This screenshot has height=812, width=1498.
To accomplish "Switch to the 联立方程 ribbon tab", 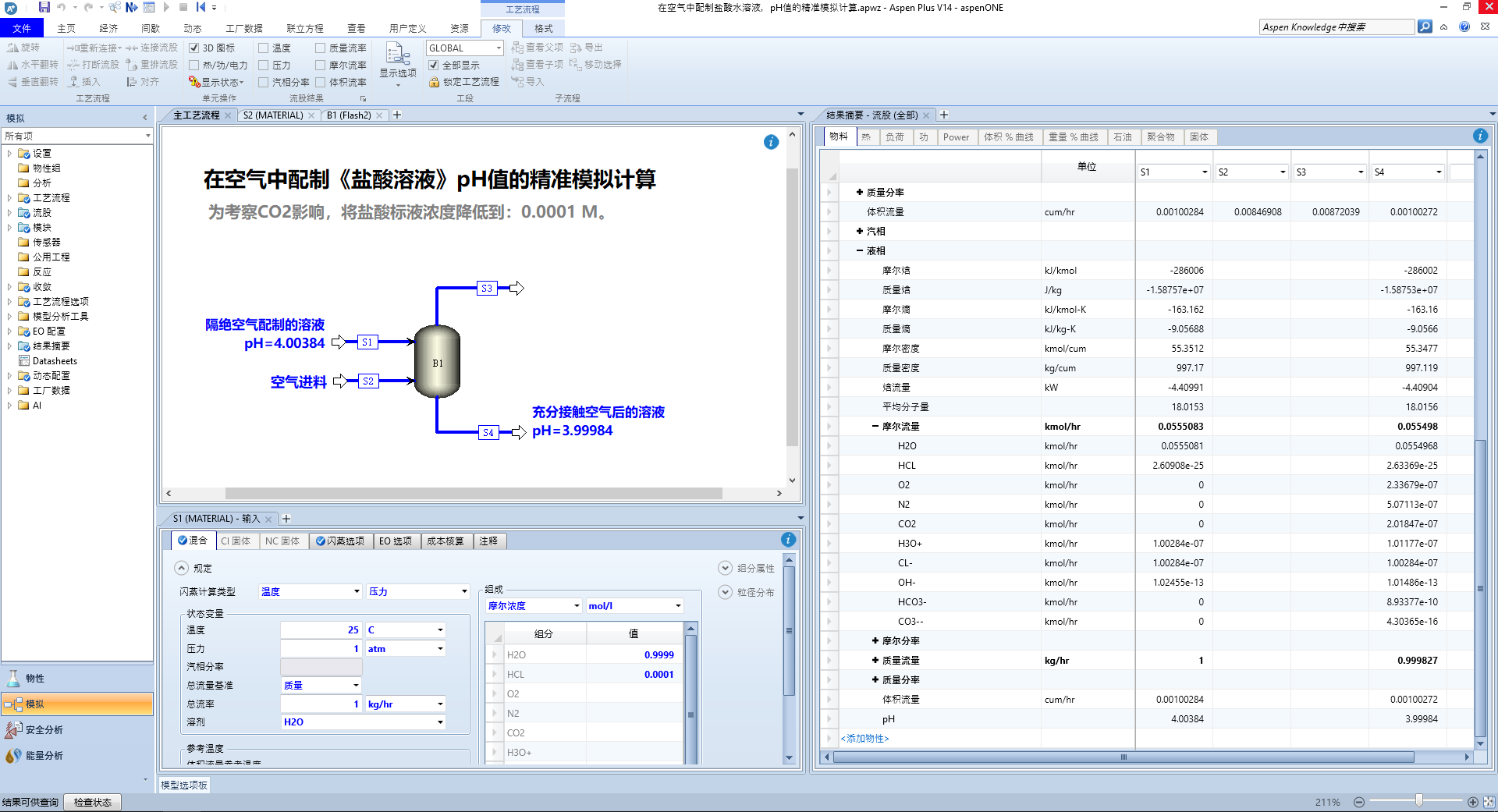I will point(304,28).
